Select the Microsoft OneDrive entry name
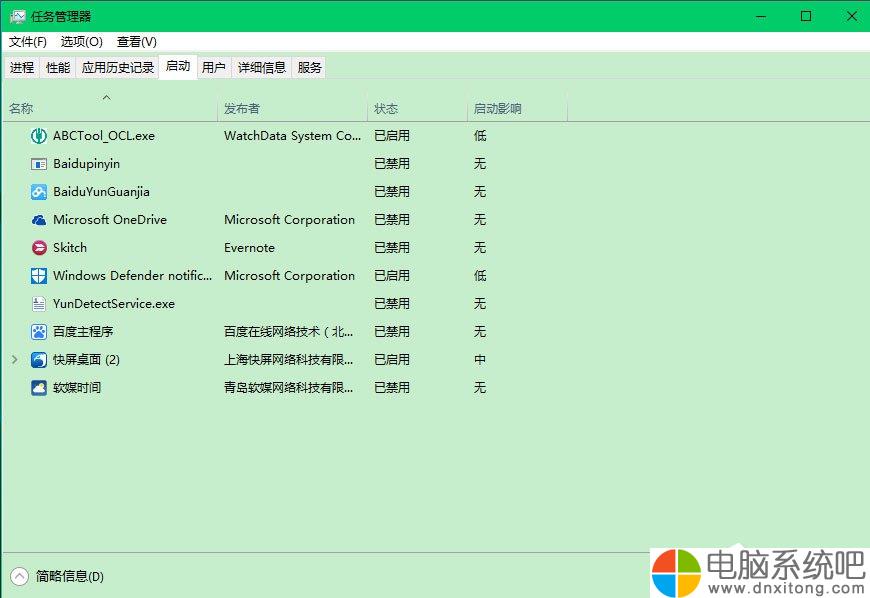Screen dimensions: 870x598 tap(110, 220)
